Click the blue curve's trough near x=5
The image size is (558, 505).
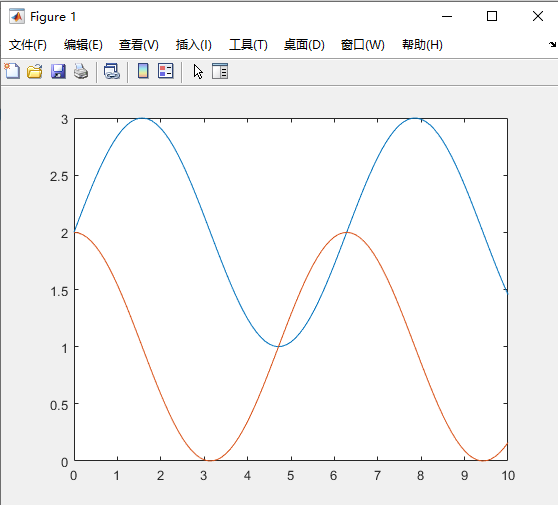point(279,346)
